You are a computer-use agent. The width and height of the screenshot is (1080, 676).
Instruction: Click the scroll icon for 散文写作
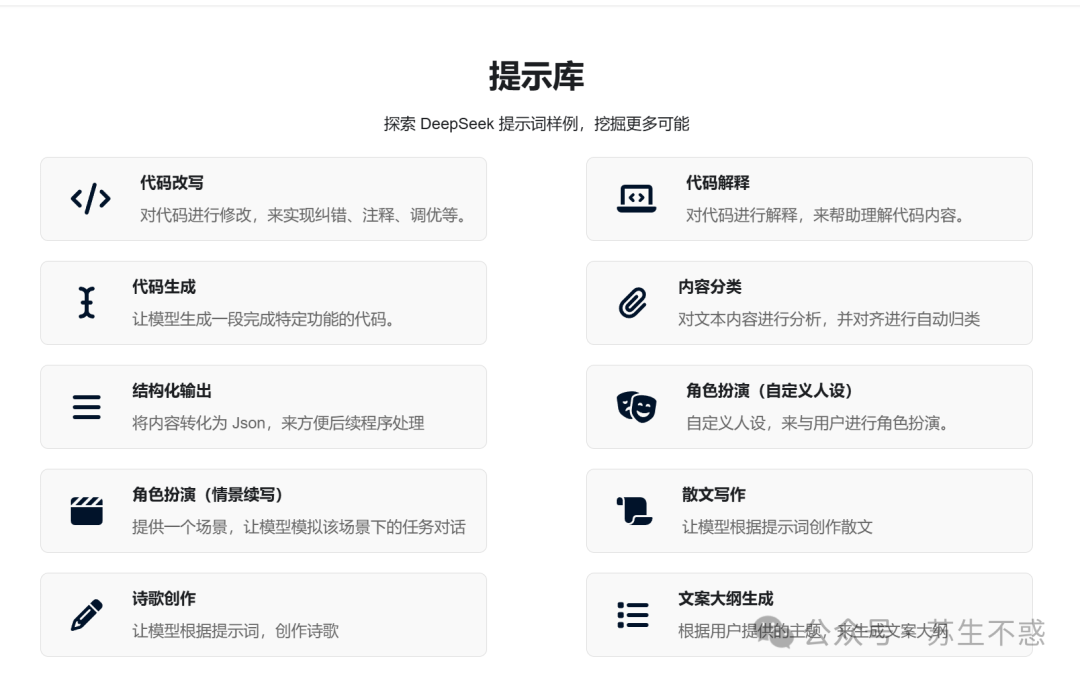point(634,511)
